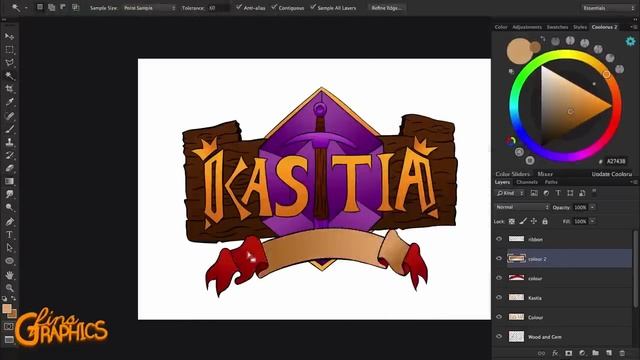This screenshot has width=640, height=360.
Task: Toggle the Contiguous checkbox
Action: coord(274,7)
